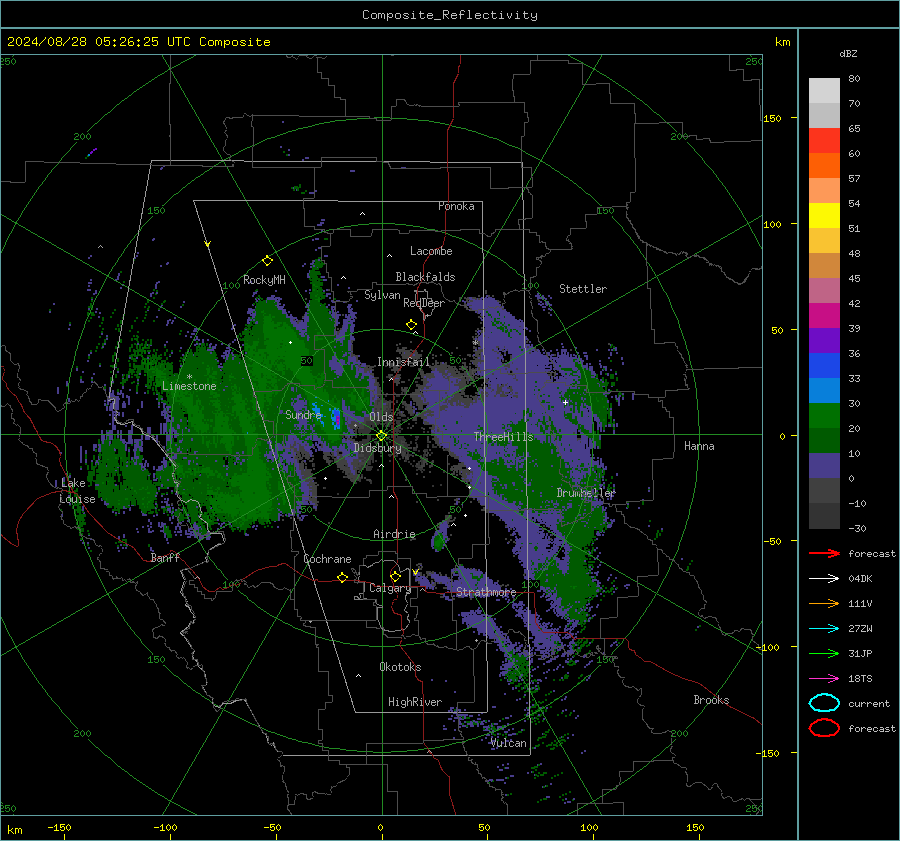Click the orange 111V arrow icon
Viewport: 900px width, 841px height.
[x=824, y=603]
